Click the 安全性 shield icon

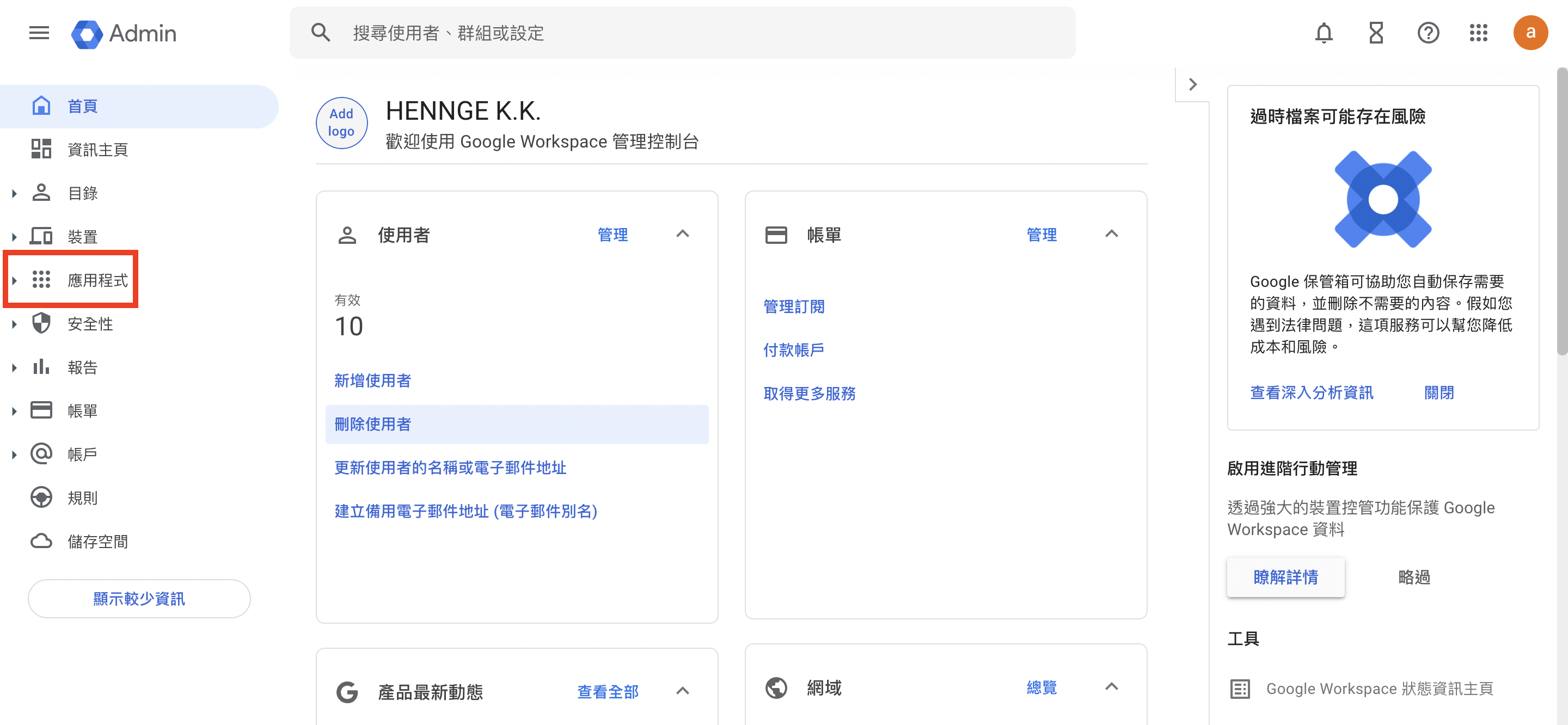[x=41, y=323]
